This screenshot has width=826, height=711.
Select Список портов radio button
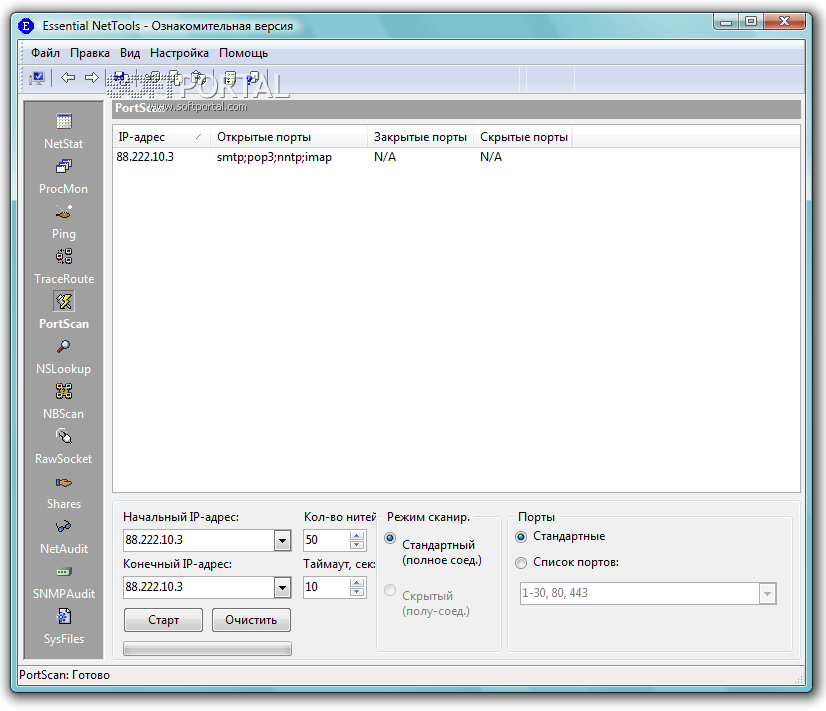tap(521, 562)
